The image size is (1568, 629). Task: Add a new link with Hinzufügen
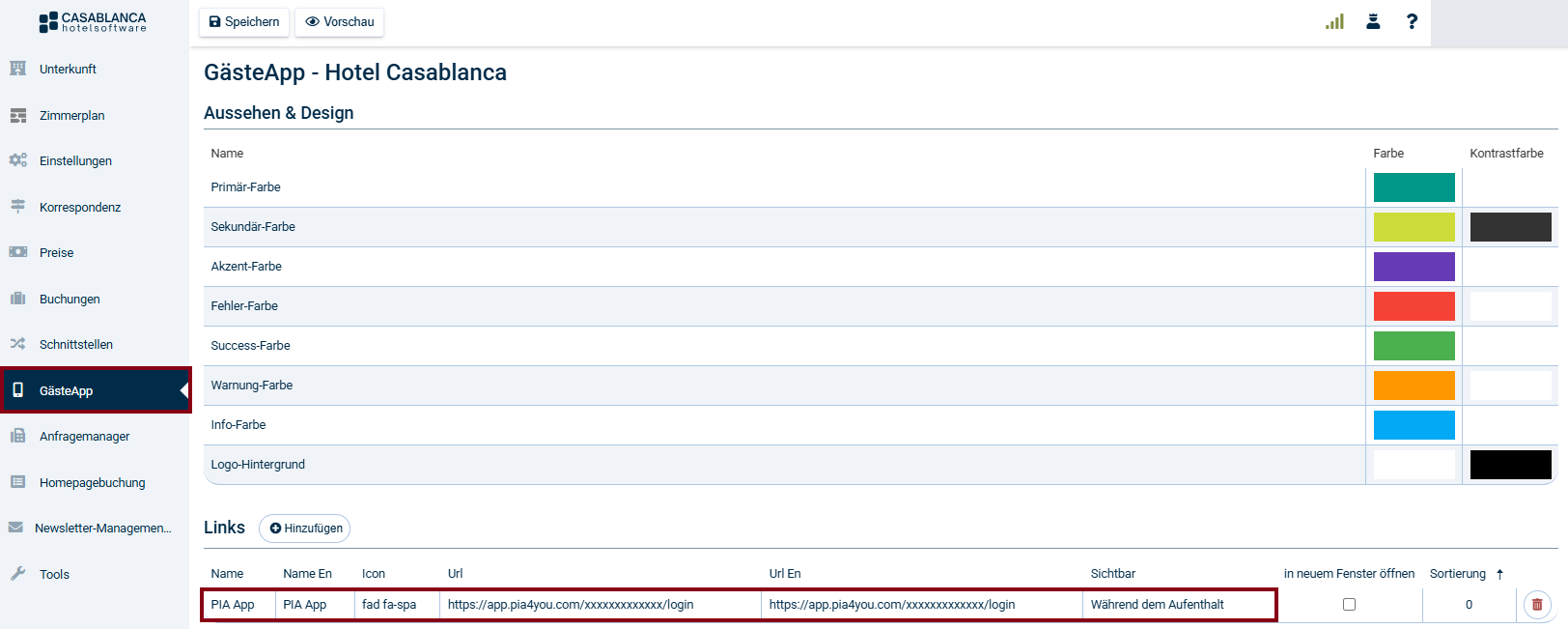coord(305,529)
